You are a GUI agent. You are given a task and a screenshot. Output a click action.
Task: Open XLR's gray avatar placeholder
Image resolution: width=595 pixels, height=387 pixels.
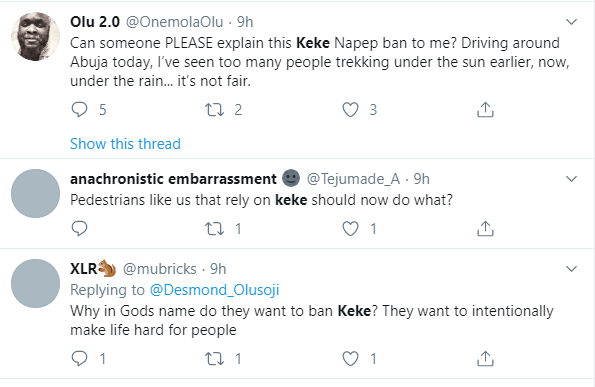pyautogui.click(x=35, y=283)
